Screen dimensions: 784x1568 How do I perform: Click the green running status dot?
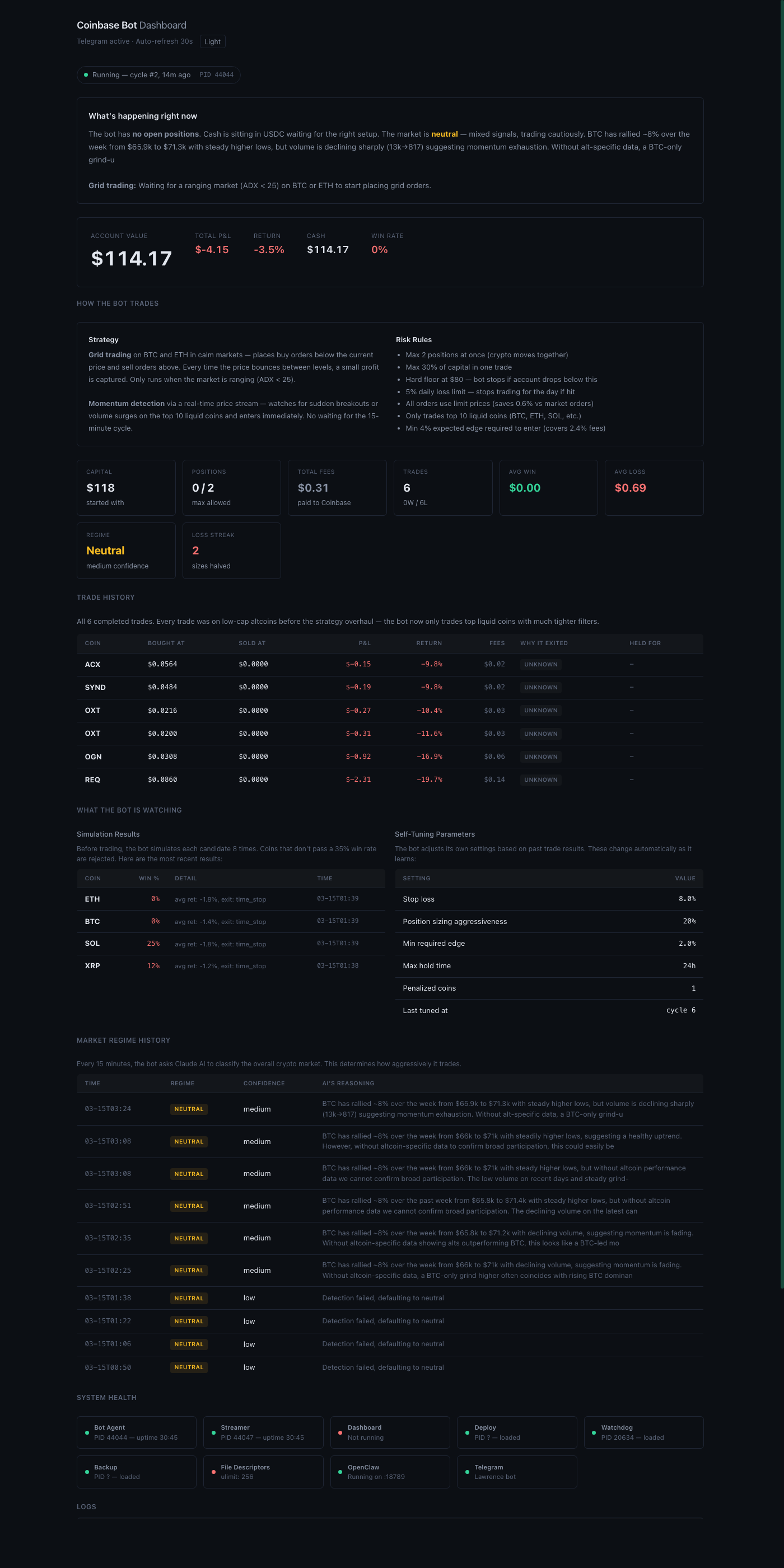[86, 75]
